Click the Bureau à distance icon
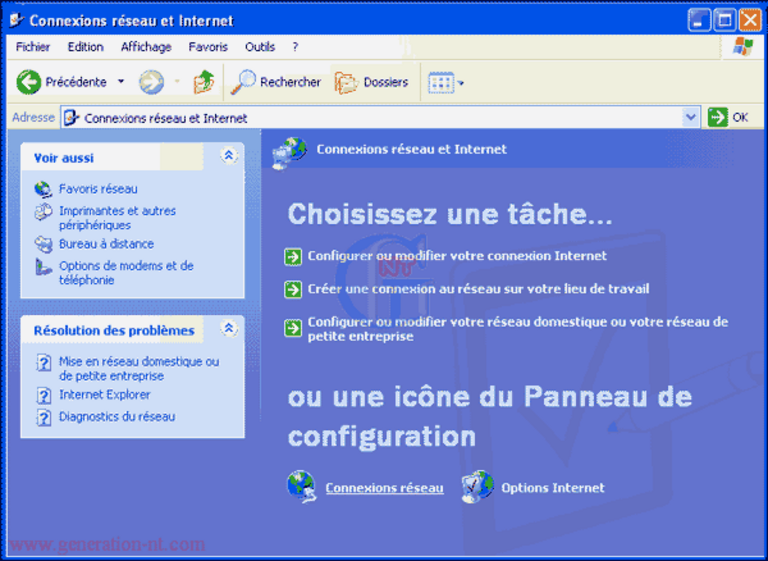 tap(43, 244)
